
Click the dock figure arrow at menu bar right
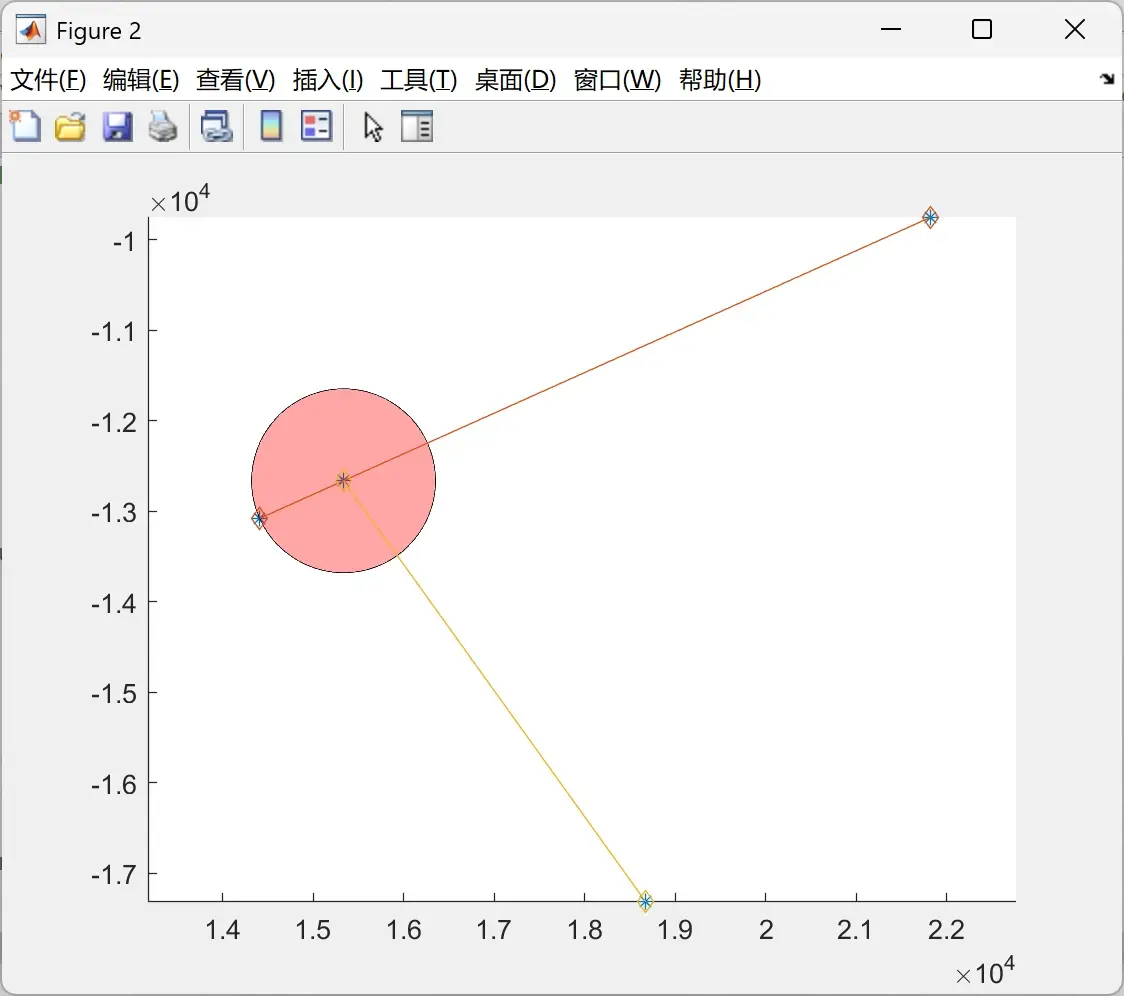[x=1108, y=79]
